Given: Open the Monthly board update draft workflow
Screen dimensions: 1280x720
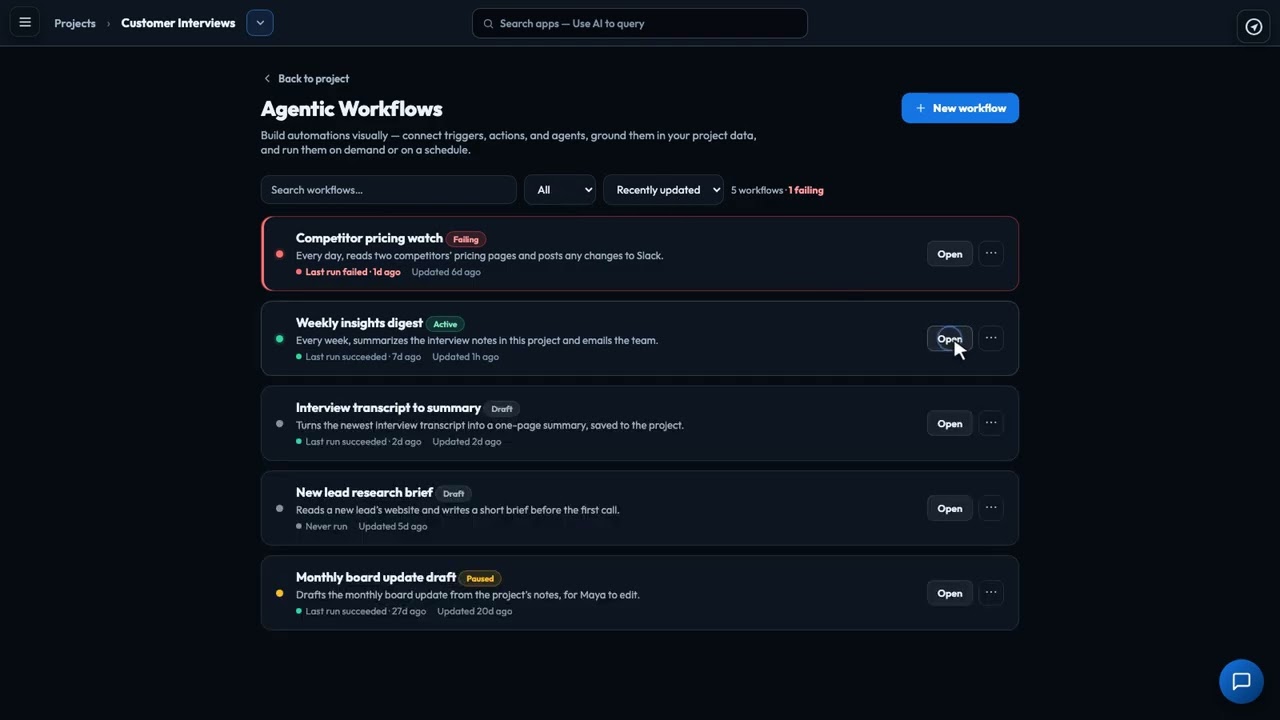Looking at the screenshot, I should (949, 594).
